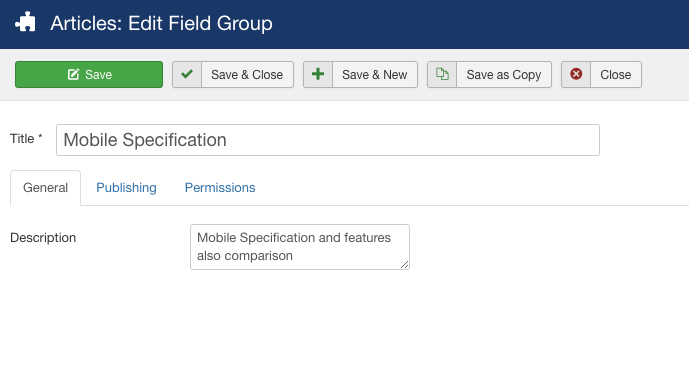The height and width of the screenshot is (377, 689).
Task: Click the Description field label
Action: pos(43,238)
